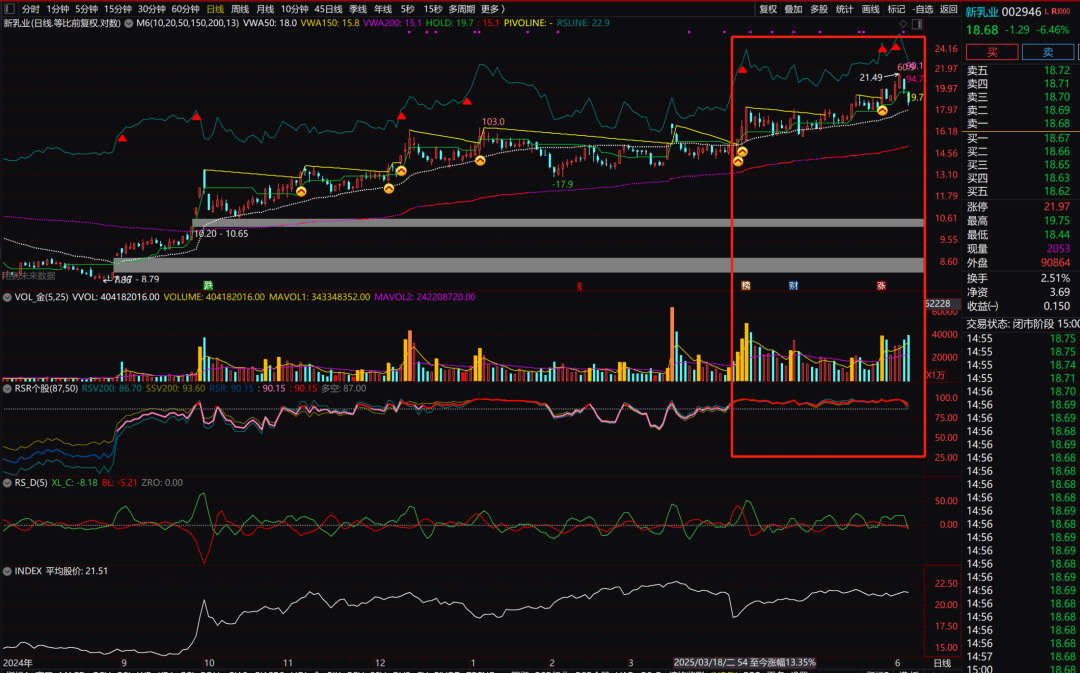Click the diamond marker icon above chart
Screen dimensions: 1080x673
point(904,23)
